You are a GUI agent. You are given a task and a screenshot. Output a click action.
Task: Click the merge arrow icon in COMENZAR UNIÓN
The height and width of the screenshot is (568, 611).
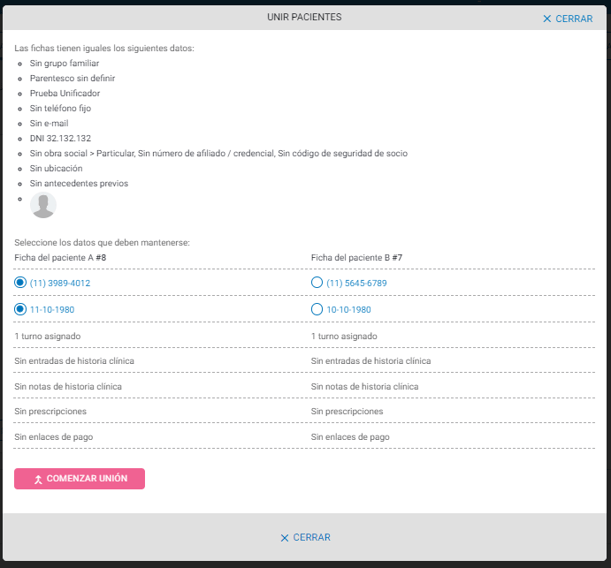38,479
